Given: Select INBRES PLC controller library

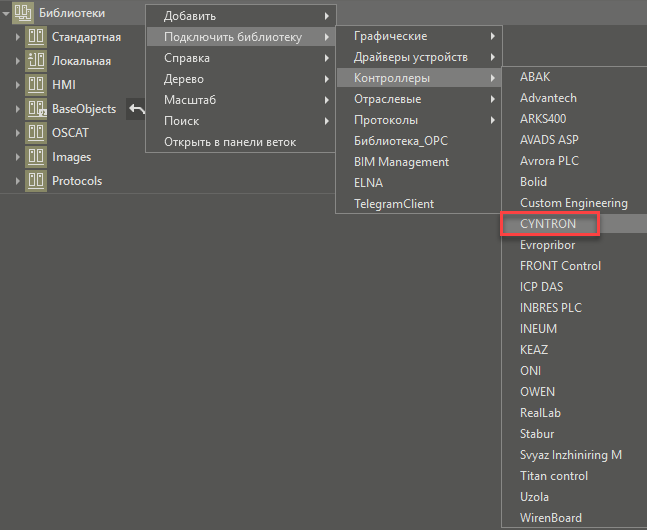Looking at the screenshot, I should (574, 308).
